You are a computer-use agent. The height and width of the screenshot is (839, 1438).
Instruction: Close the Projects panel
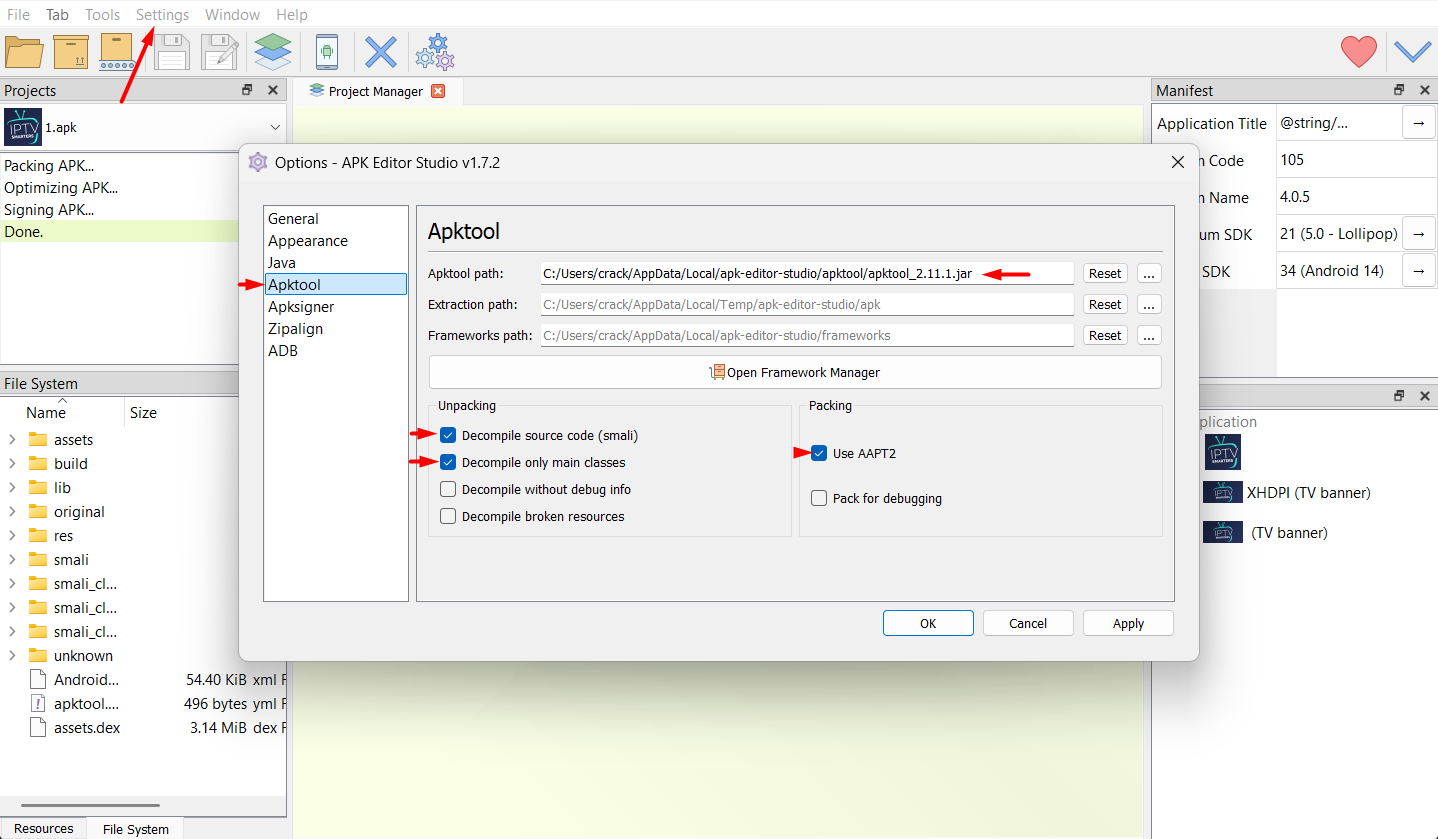pyautogui.click(x=272, y=90)
